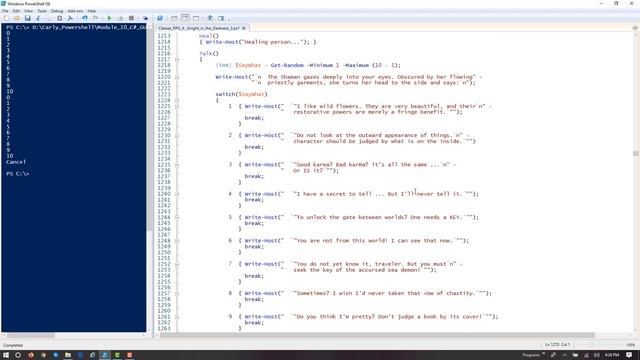Collapse case 4 block at line 1240
Image resolution: width=640 pixels, height=360 pixels.
(177, 194)
